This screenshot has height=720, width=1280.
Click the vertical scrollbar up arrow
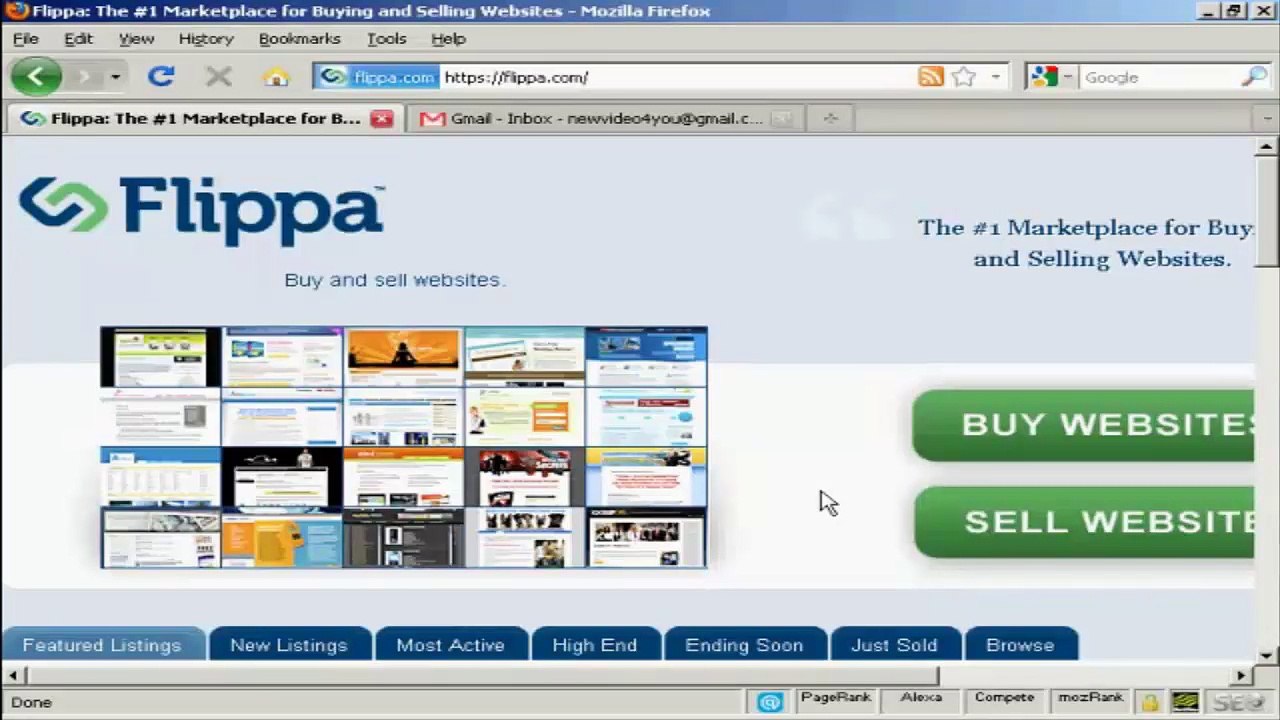click(1266, 146)
